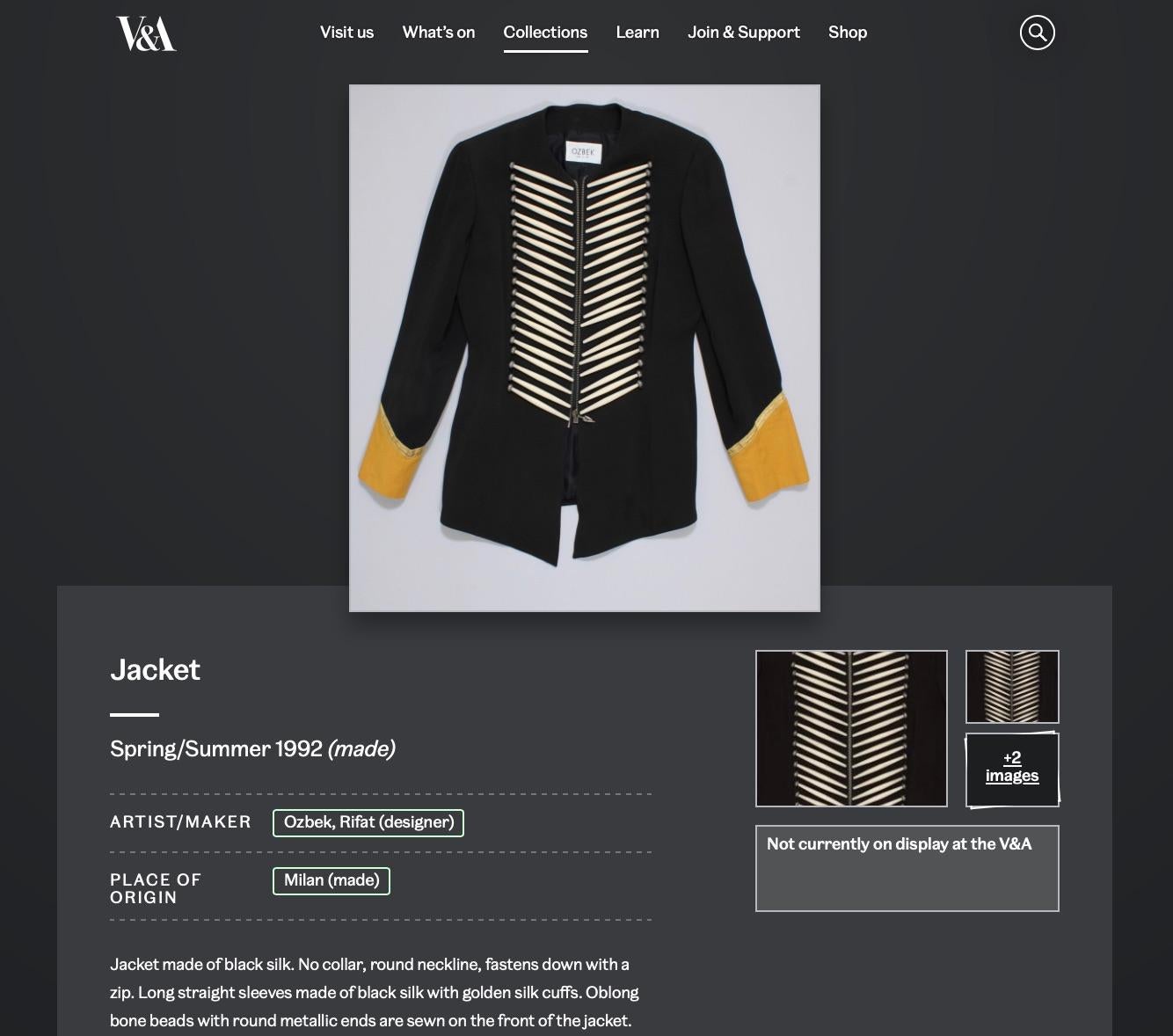Viewport: 1173px width, 1036px height.
Task: View the large bead detail thumbnail
Action: [851, 728]
